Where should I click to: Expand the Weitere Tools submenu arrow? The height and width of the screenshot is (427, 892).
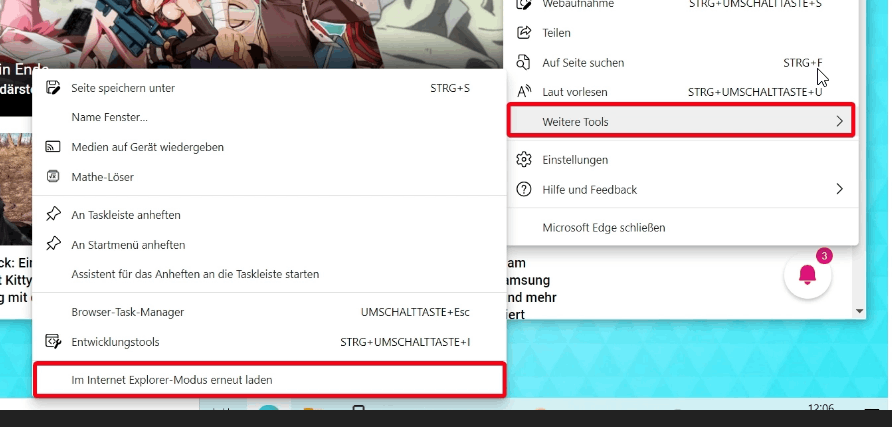point(840,121)
